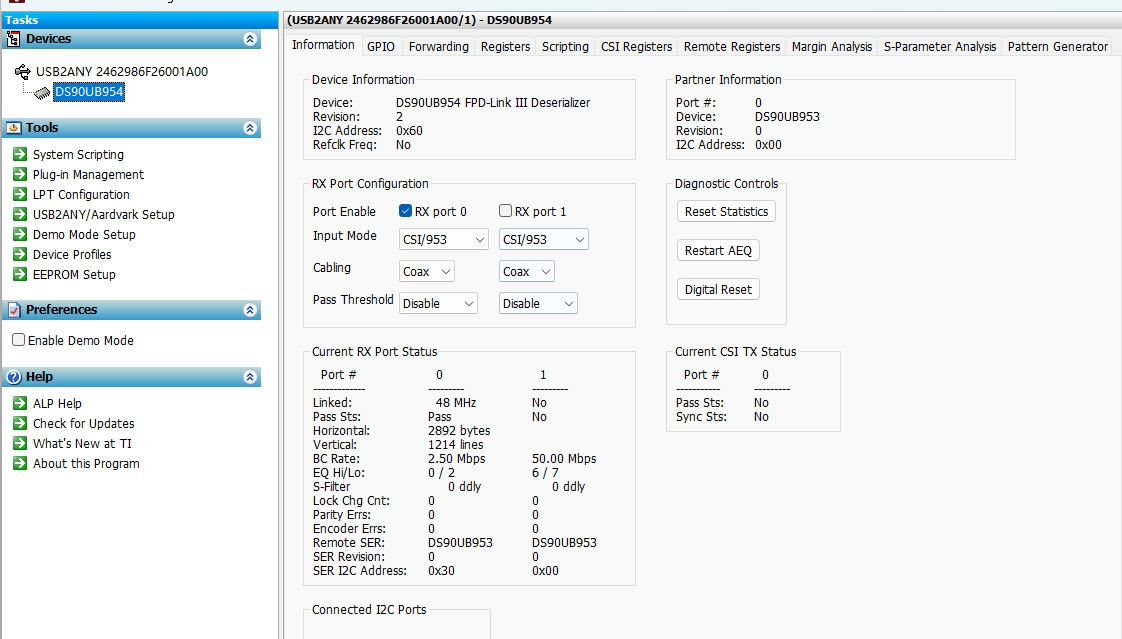
Task: Click the green arrow icon beside USB2ANY/Aardvark Setup
Action: click(20, 214)
